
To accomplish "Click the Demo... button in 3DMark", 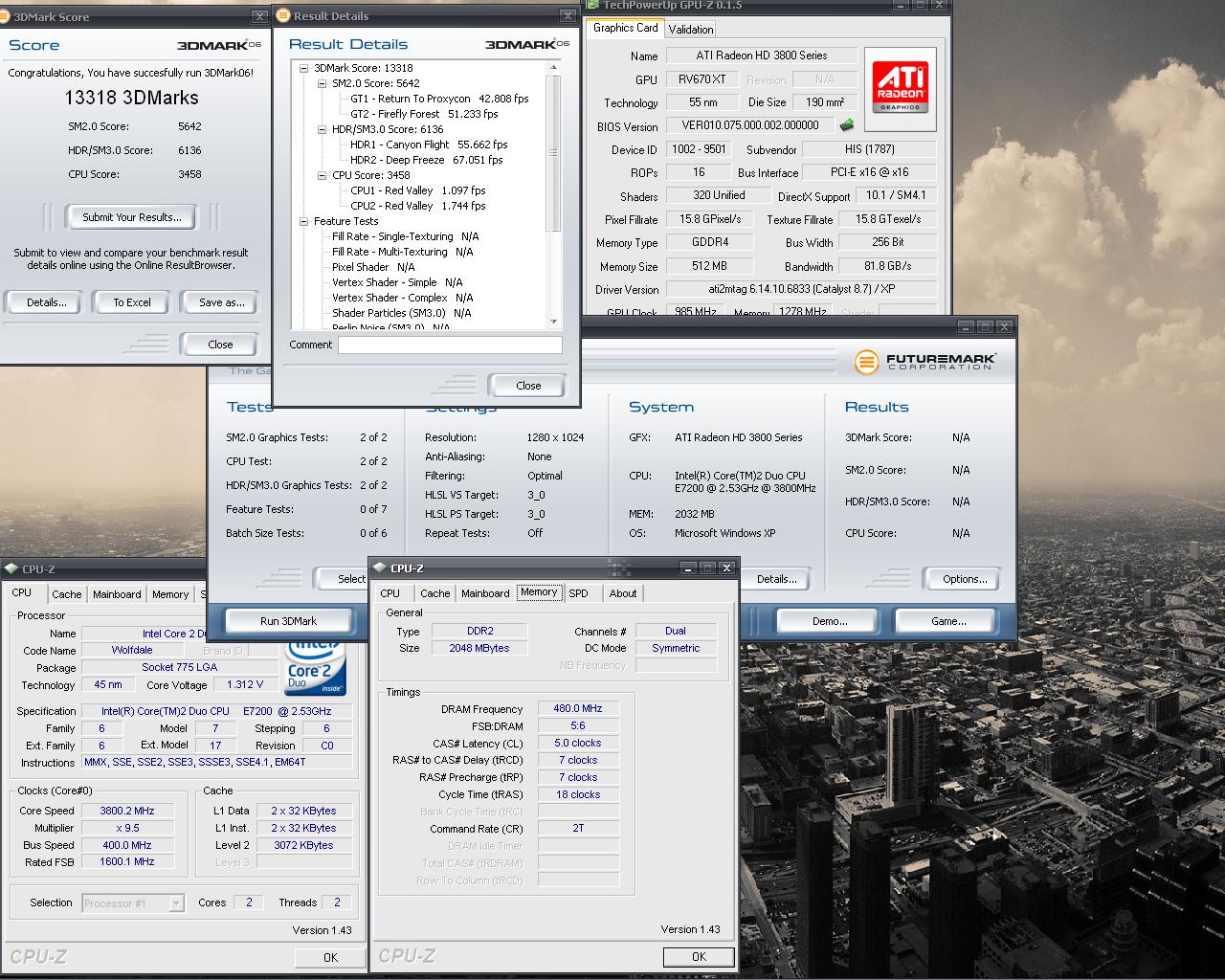I will pyautogui.click(x=830, y=621).
